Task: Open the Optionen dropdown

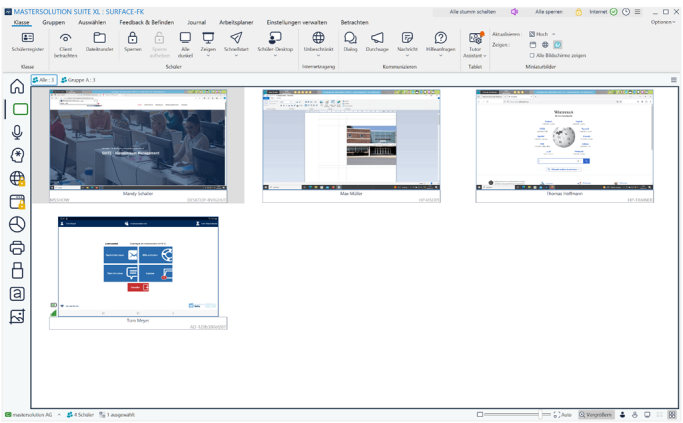Action: [x=663, y=22]
